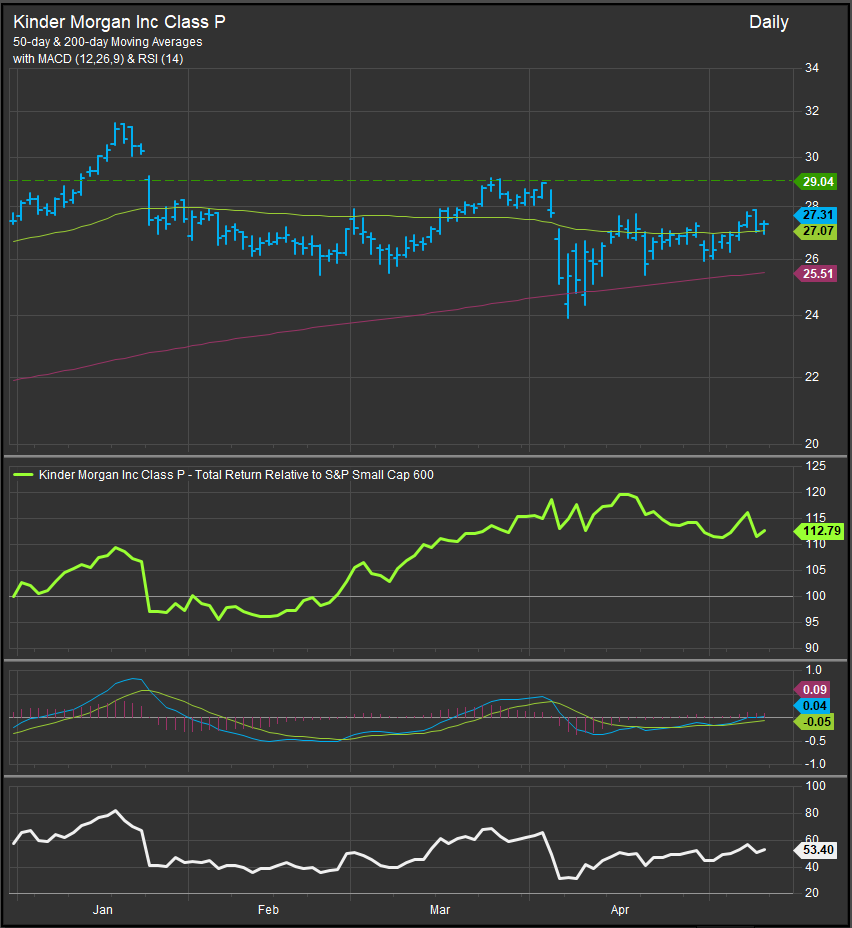Click the 53.40 RSI value tag

(x=816, y=850)
